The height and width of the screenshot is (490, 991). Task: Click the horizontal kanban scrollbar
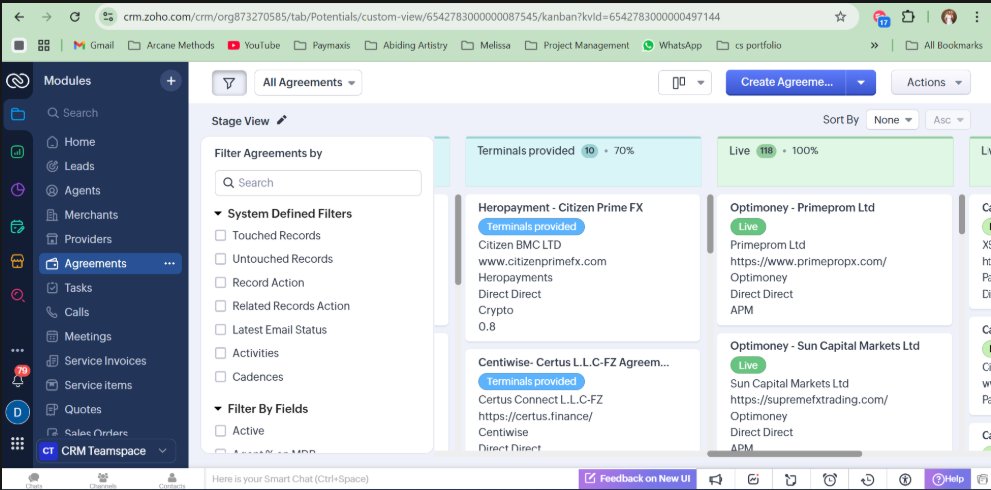coord(784,454)
